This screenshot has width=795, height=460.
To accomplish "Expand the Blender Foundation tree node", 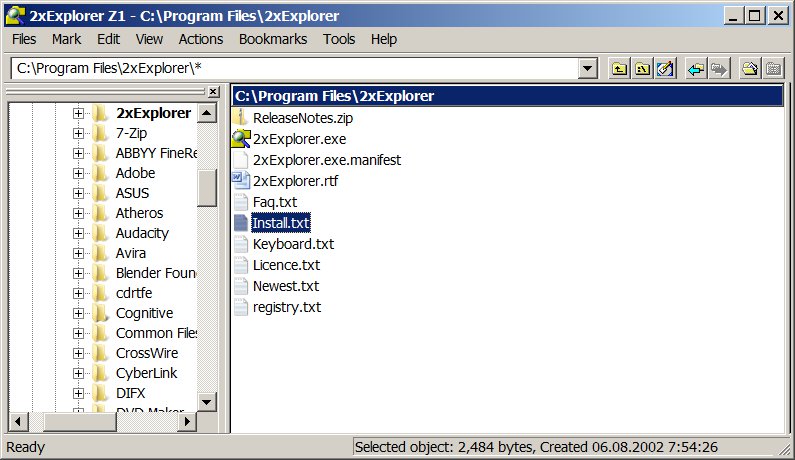I will coord(78,273).
